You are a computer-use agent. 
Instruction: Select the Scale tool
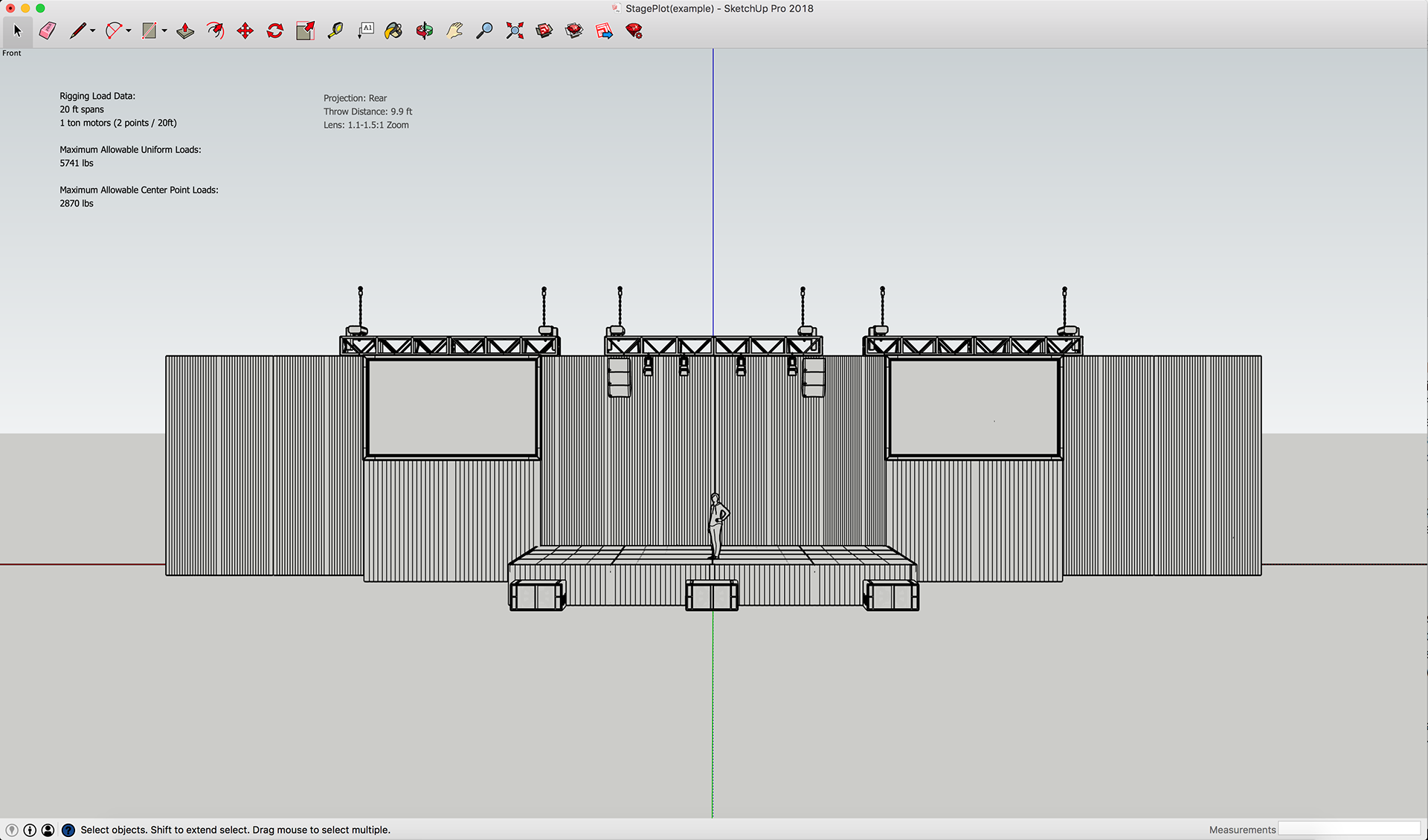click(x=305, y=30)
